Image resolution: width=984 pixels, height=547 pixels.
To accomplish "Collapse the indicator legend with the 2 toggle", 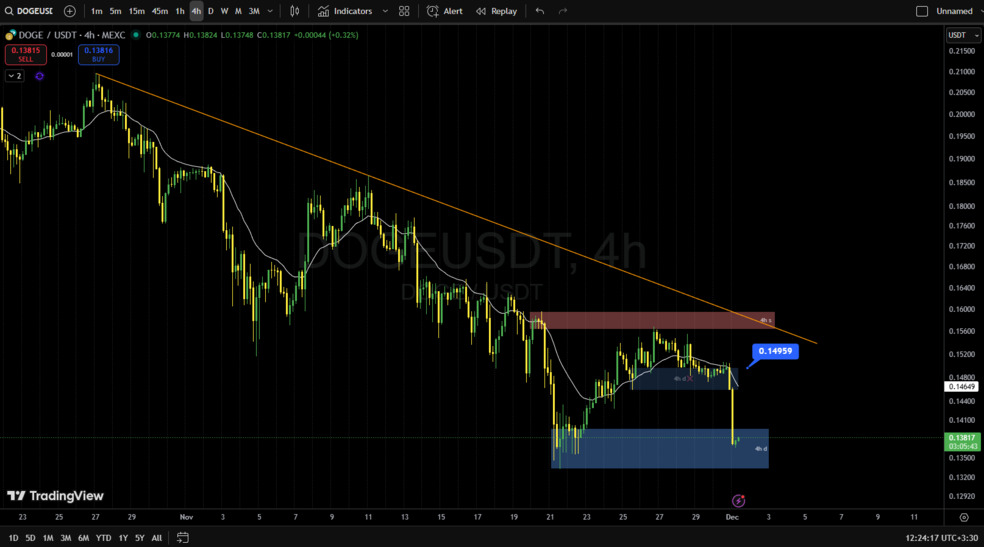I will [x=14, y=76].
